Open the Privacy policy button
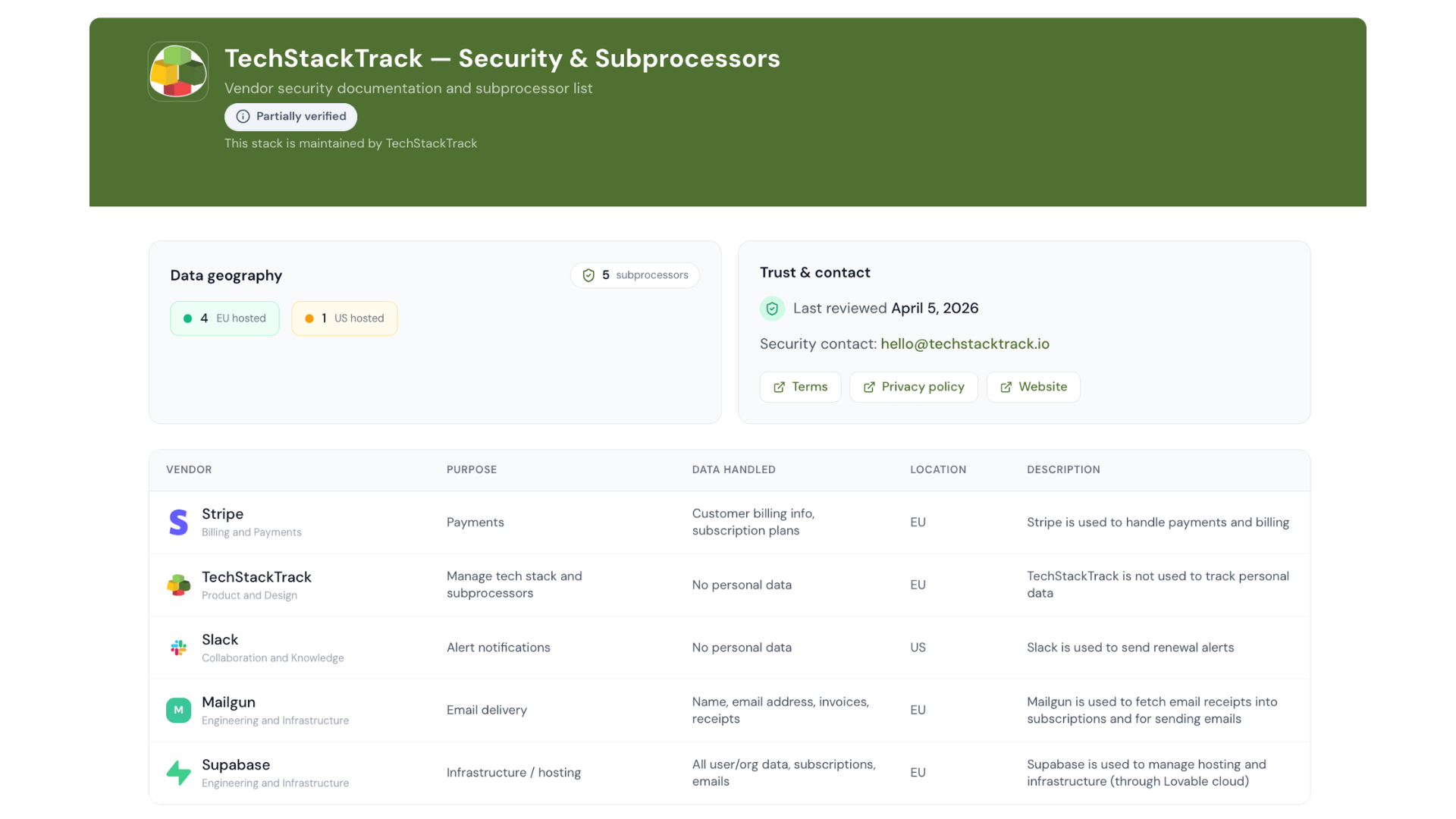 click(x=913, y=387)
